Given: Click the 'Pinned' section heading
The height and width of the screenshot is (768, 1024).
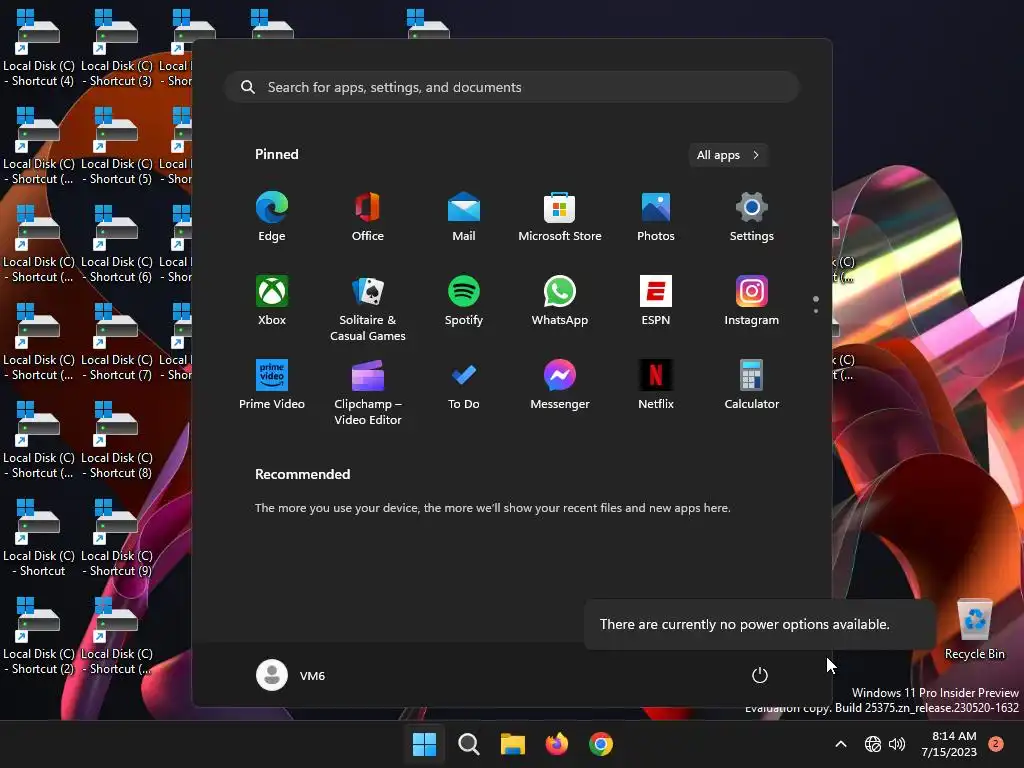Looking at the screenshot, I should click(276, 154).
